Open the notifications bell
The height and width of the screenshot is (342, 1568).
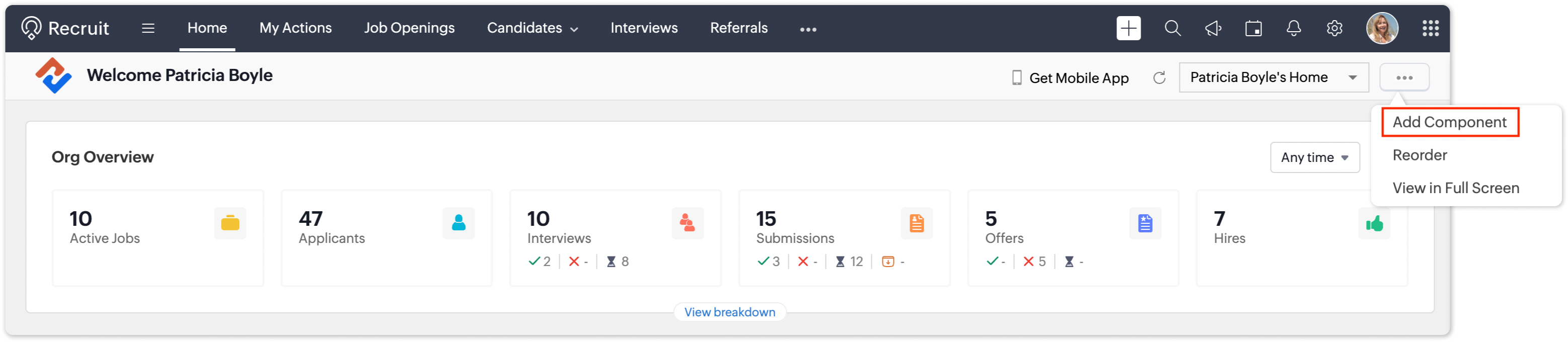click(x=1294, y=28)
